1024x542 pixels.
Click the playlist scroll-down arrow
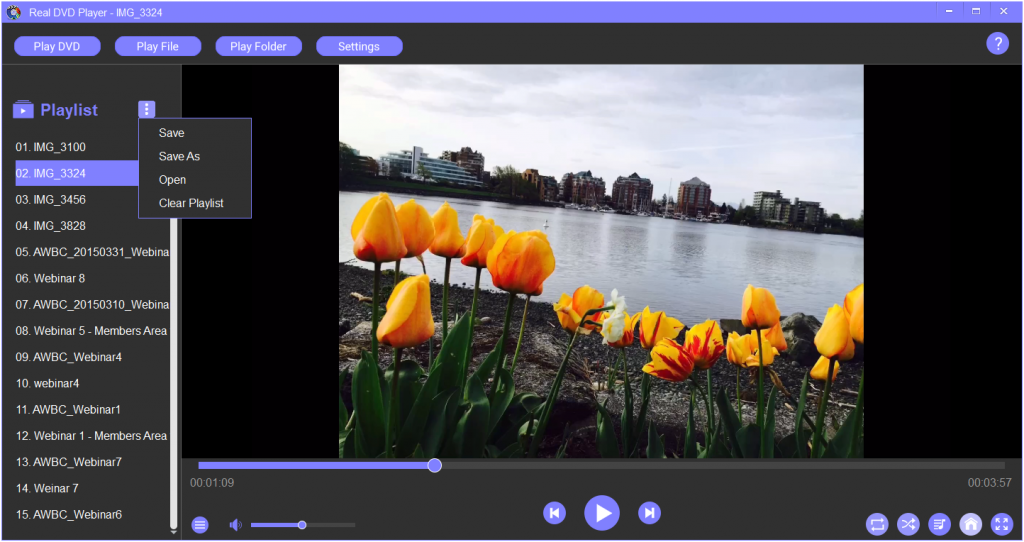coord(174,532)
